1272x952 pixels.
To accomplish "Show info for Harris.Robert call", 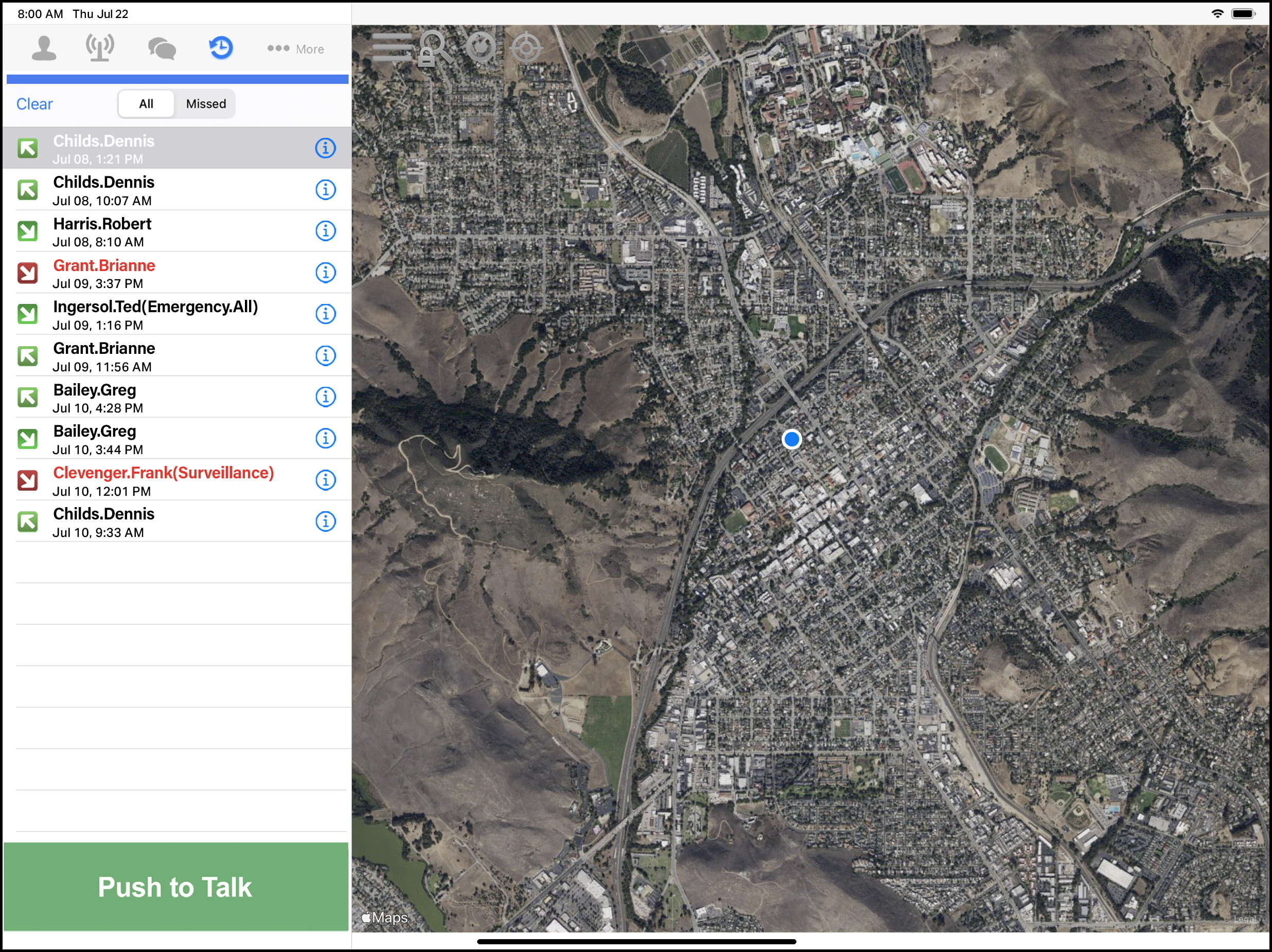I will coord(326,231).
